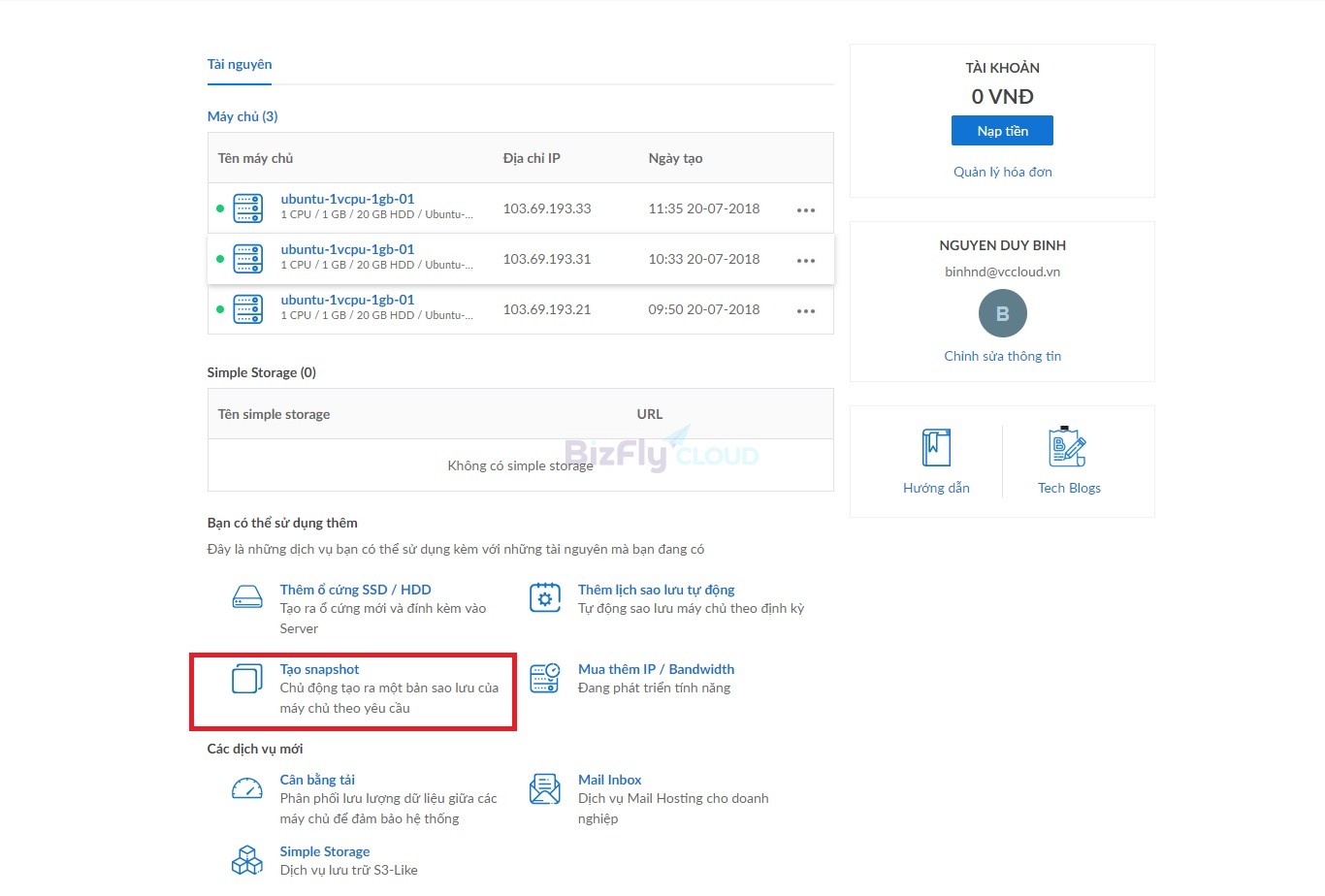Click the user avatar with letter B

click(x=1003, y=313)
